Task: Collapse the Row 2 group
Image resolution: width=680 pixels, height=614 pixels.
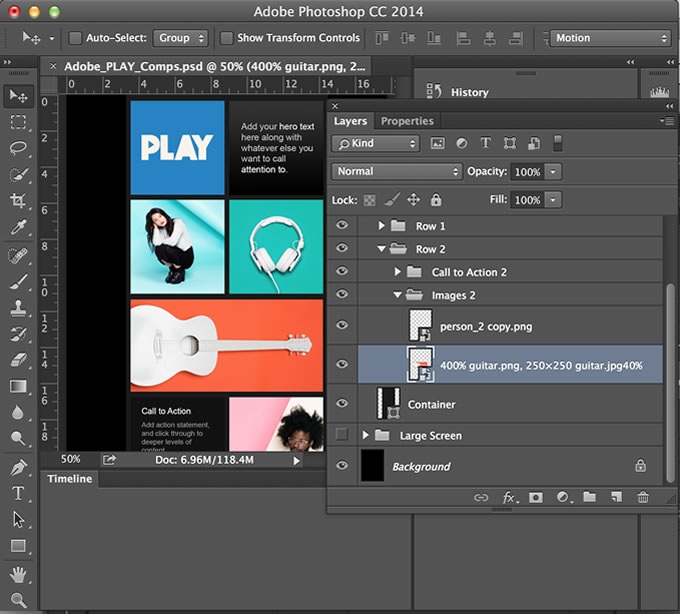Action: click(381, 249)
